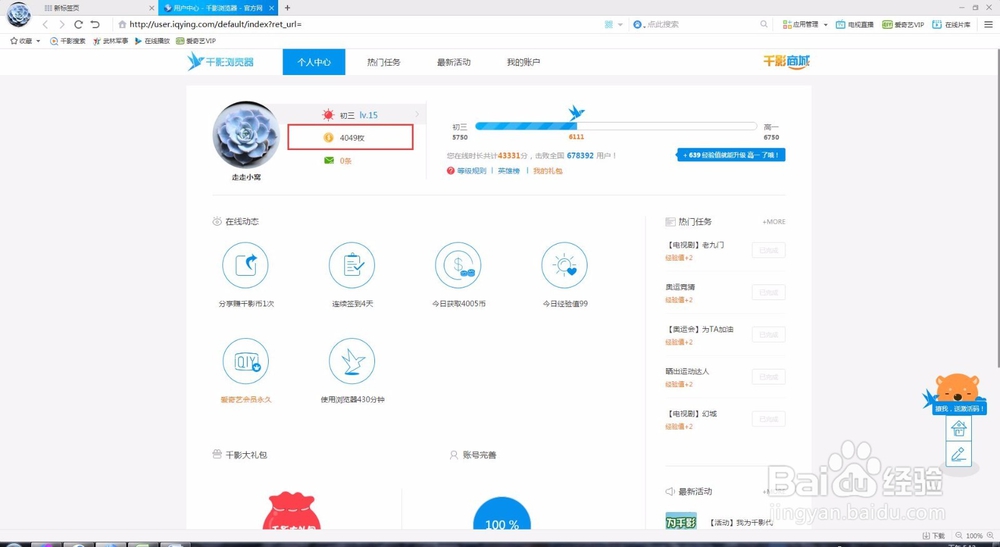Viewport: 1000px width, 547px height.
Task: Click the 0条 messages entry
Action: (x=338, y=161)
